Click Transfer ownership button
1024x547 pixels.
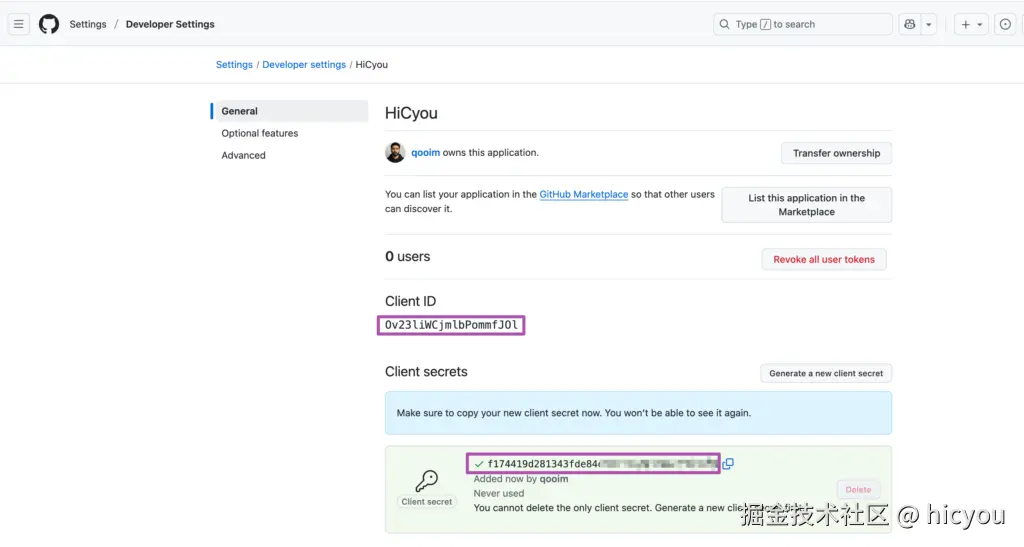[836, 153]
